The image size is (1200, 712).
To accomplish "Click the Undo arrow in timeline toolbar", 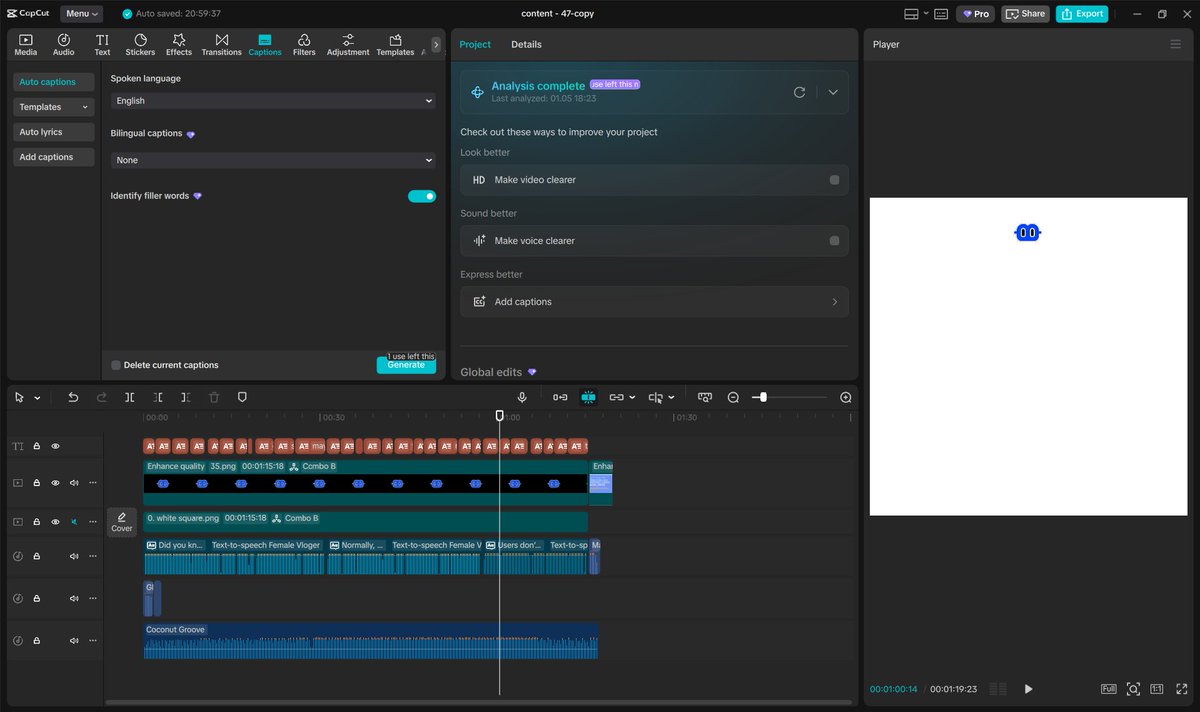I will [73, 397].
